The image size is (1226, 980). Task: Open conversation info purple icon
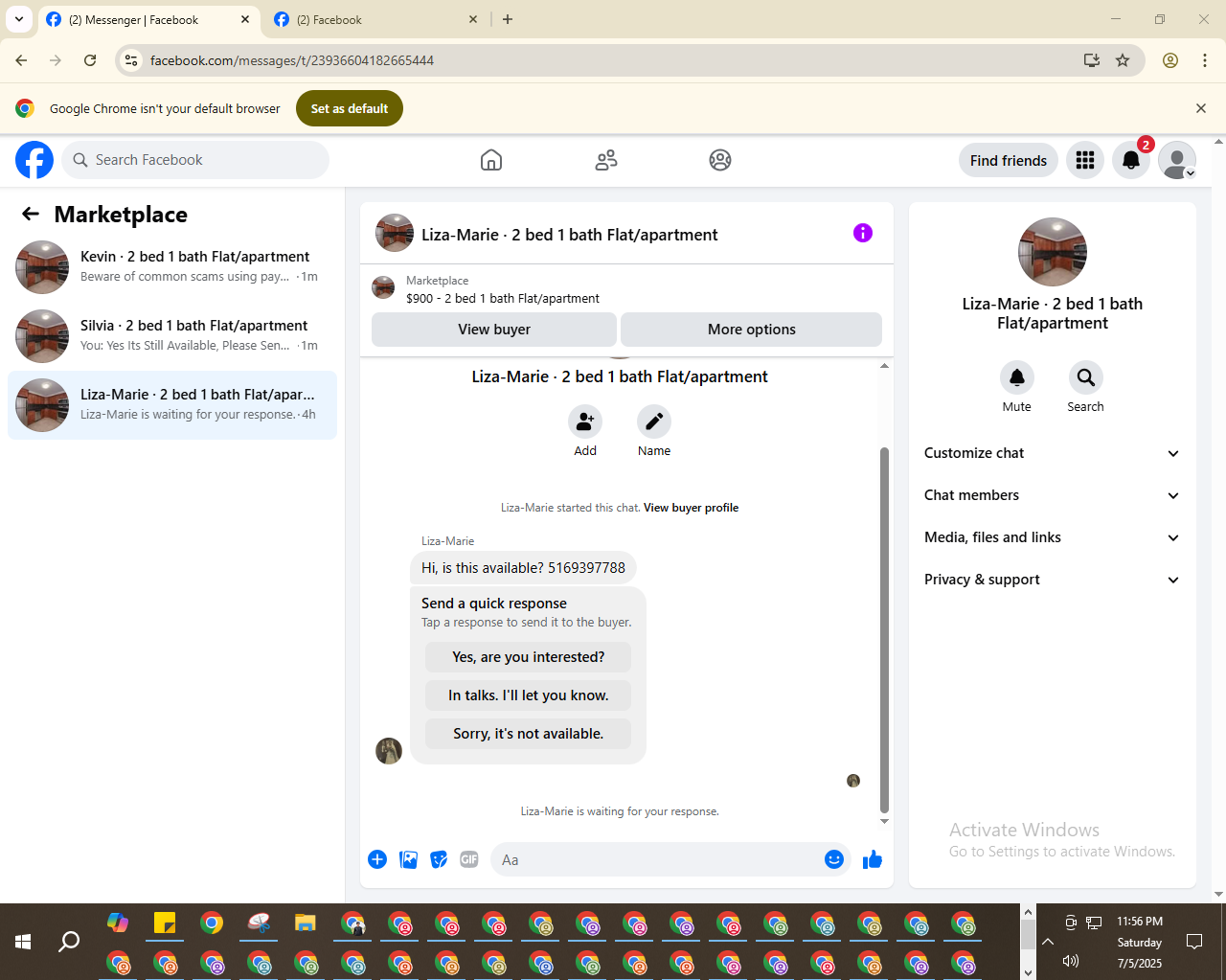pyautogui.click(x=863, y=233)
